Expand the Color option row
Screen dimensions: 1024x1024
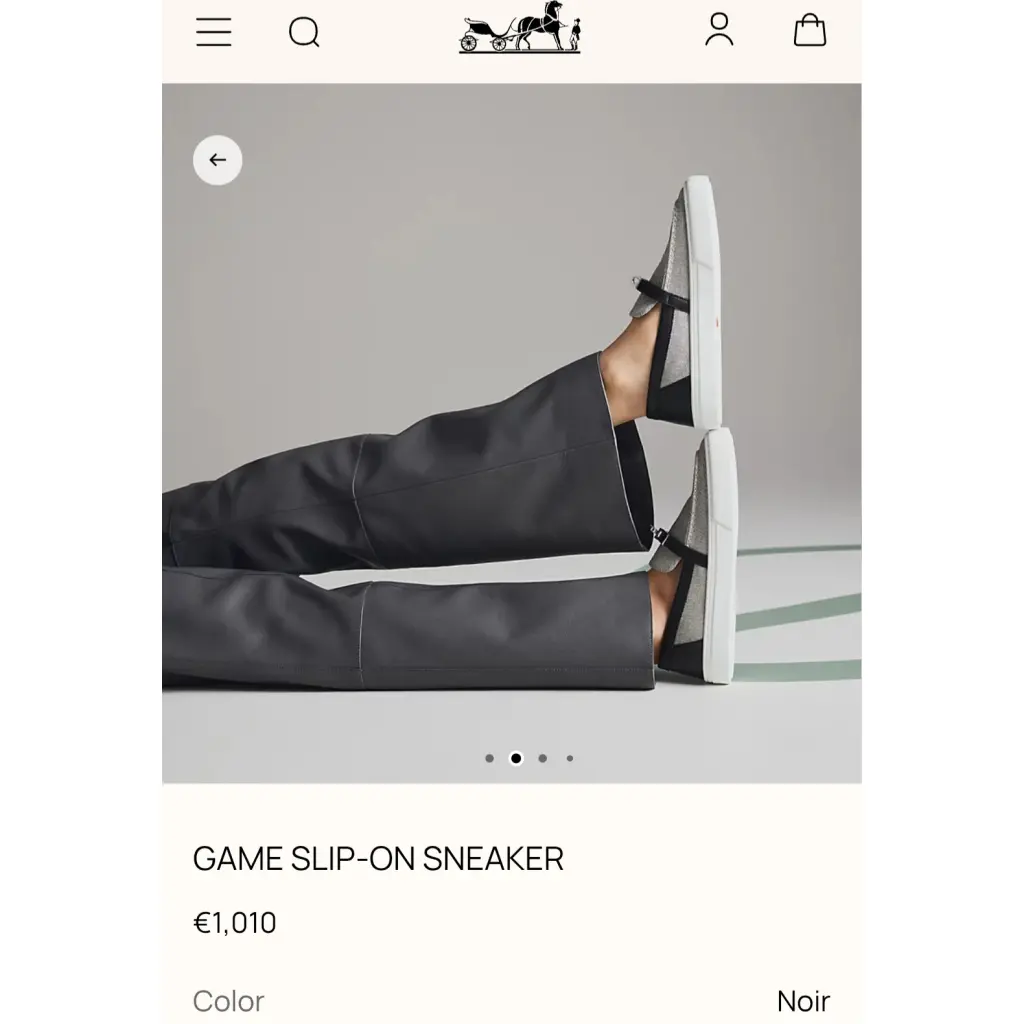pos(512,1000)
